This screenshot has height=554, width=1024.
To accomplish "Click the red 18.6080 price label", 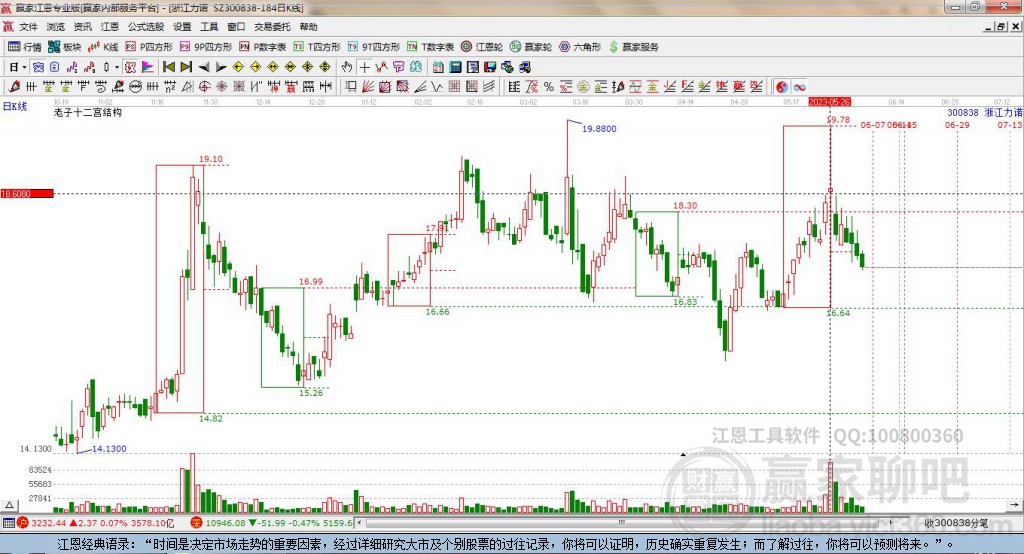I will [x=27, y=193].
